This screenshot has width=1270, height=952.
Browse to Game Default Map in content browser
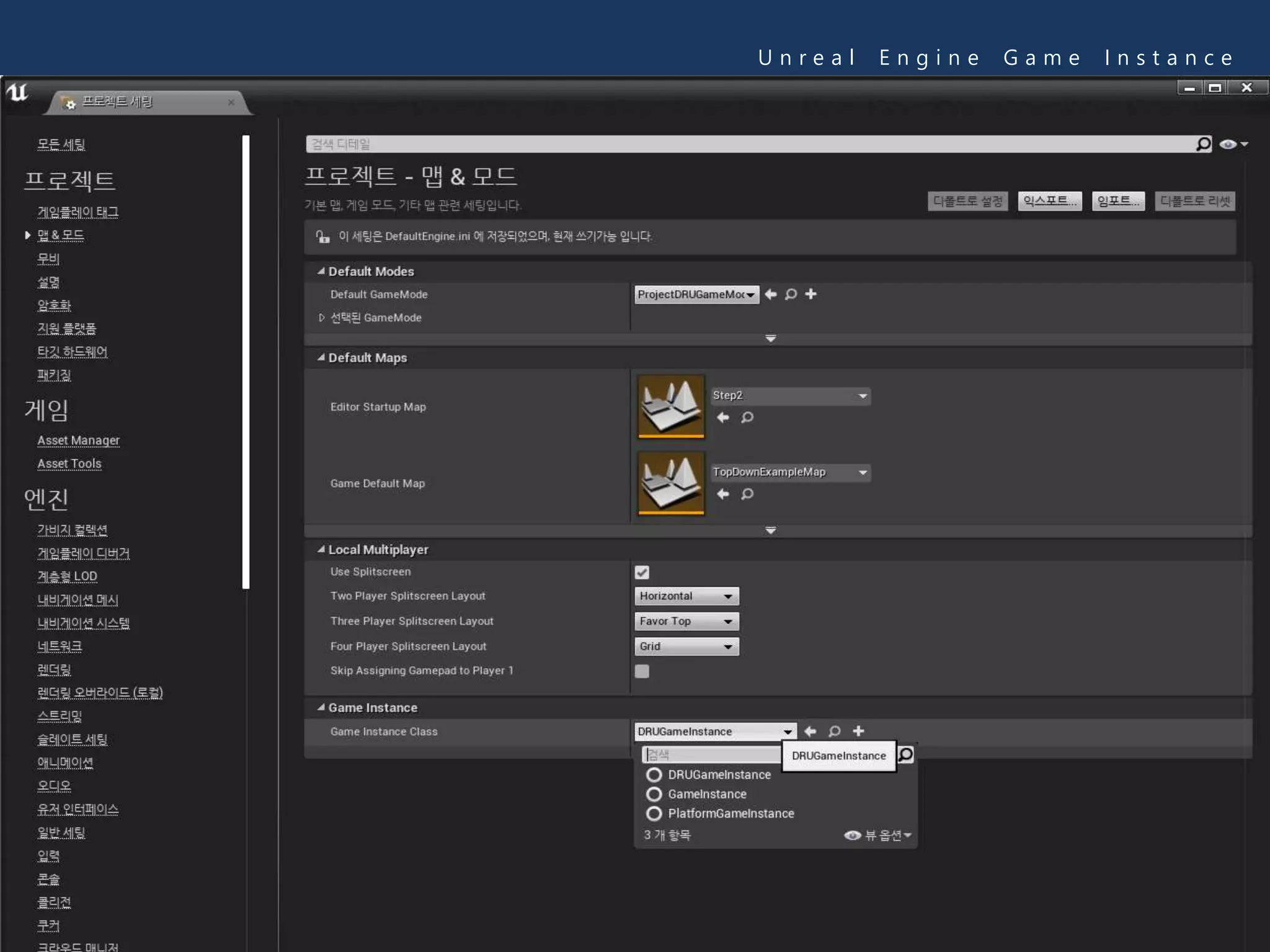(747, 494)
